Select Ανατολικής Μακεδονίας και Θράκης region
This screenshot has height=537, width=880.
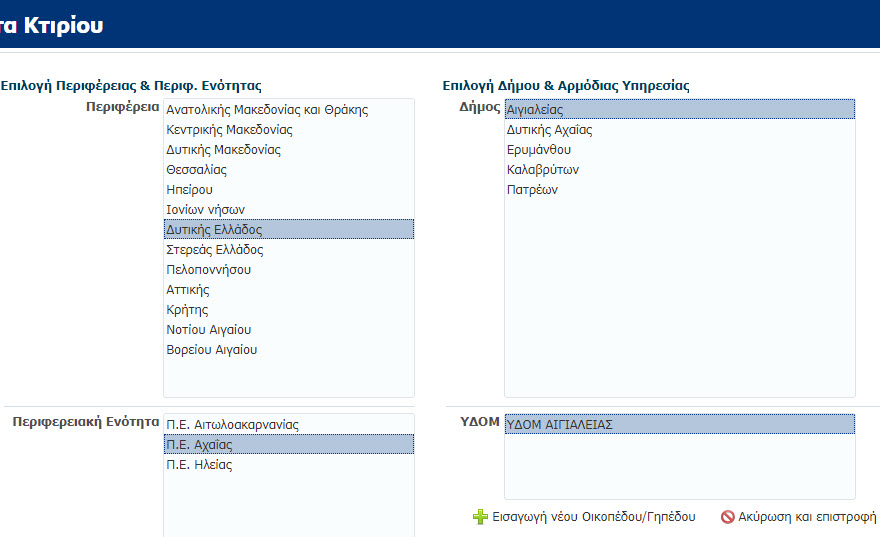[x=289, y=109]
